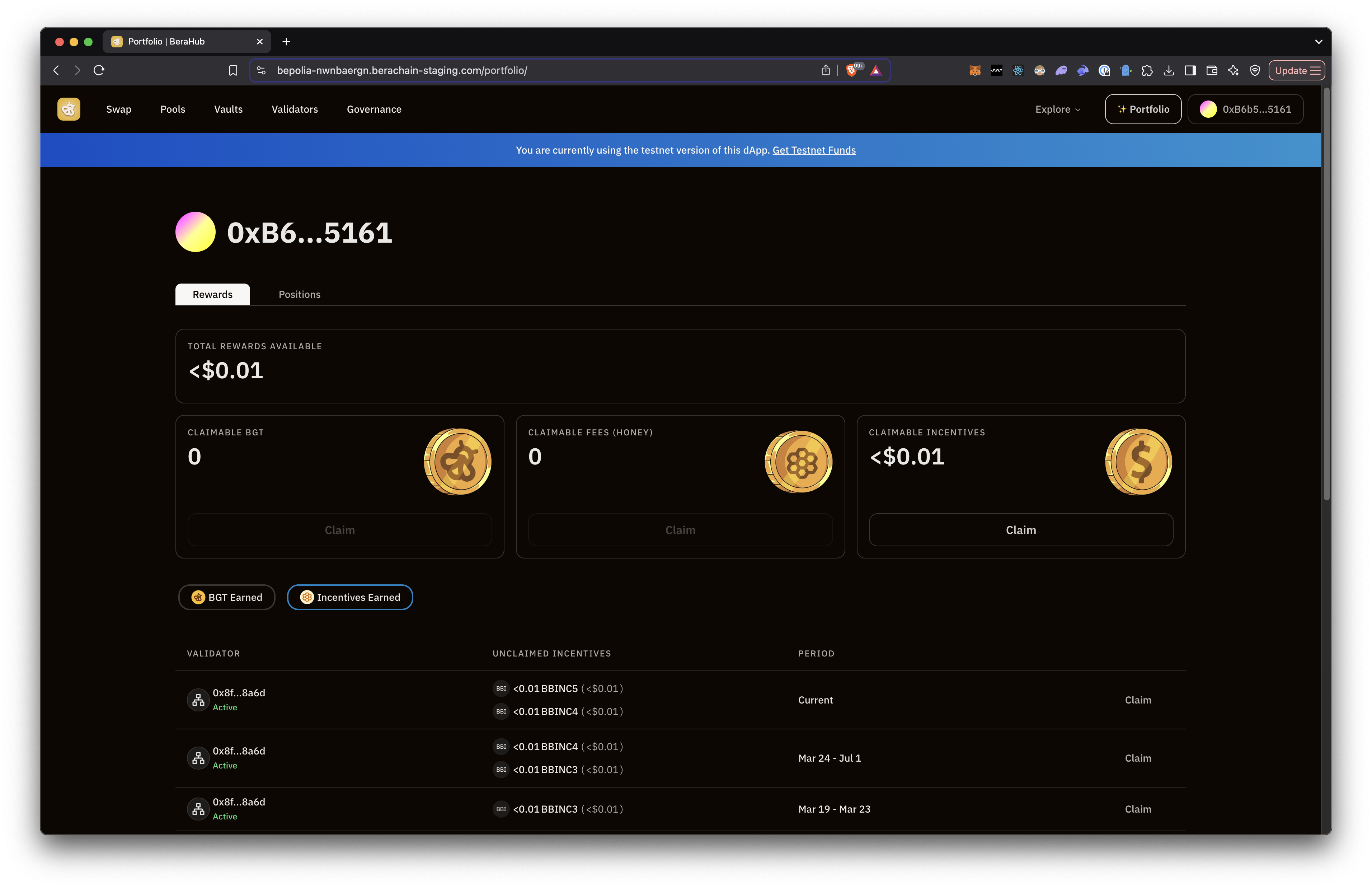Screen dimensions: 1372x888
Task: Open the Phantom wallet ghost extension
Action: [x=1061, y=70]
